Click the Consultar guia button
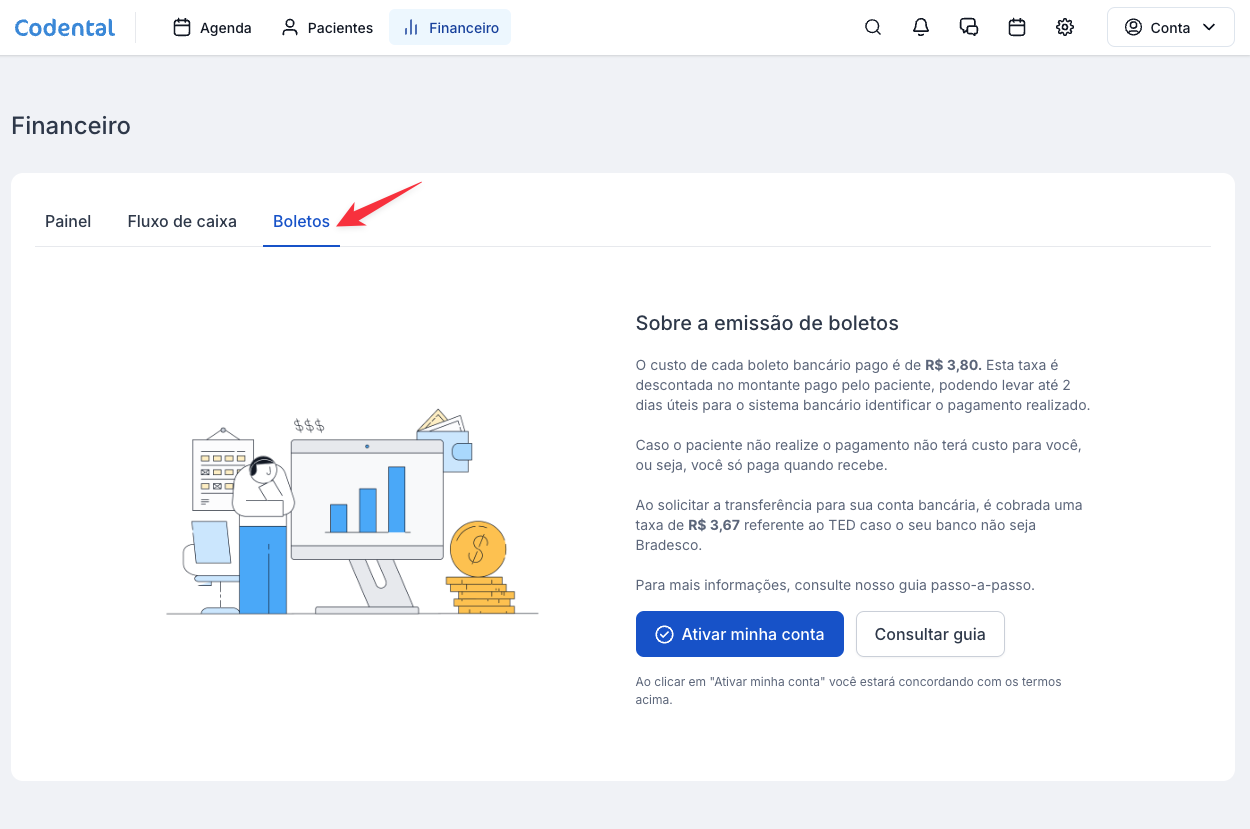Image resolution: width=1250 pixels, height=829 pixels. (x=930, y=634)
